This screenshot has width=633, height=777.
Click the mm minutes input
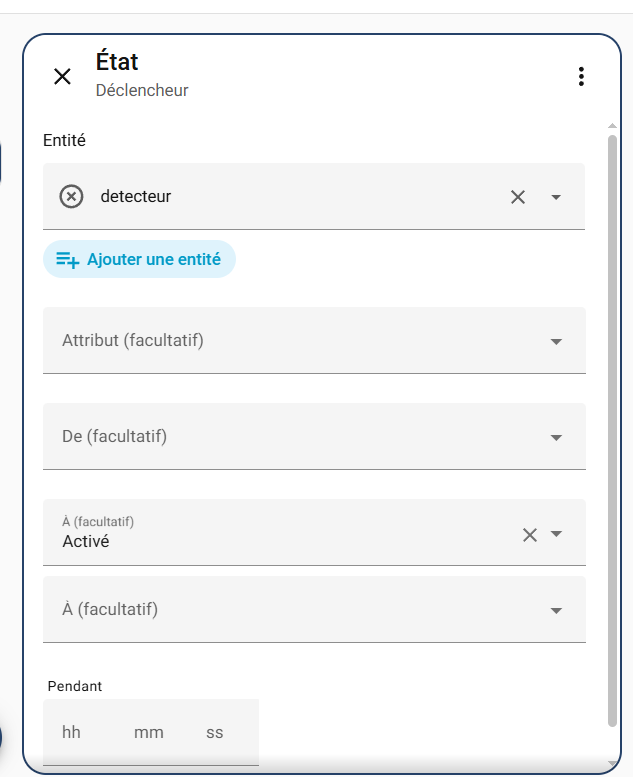(148, 733)
